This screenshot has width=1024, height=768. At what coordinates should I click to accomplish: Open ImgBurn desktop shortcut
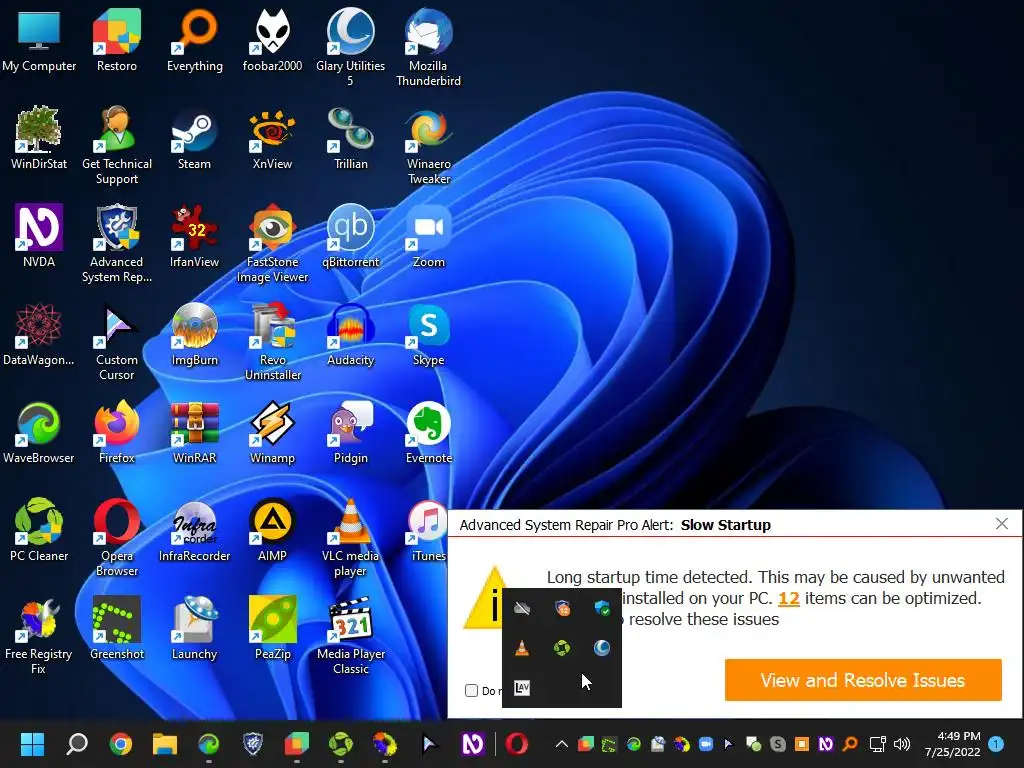point(195,333)
